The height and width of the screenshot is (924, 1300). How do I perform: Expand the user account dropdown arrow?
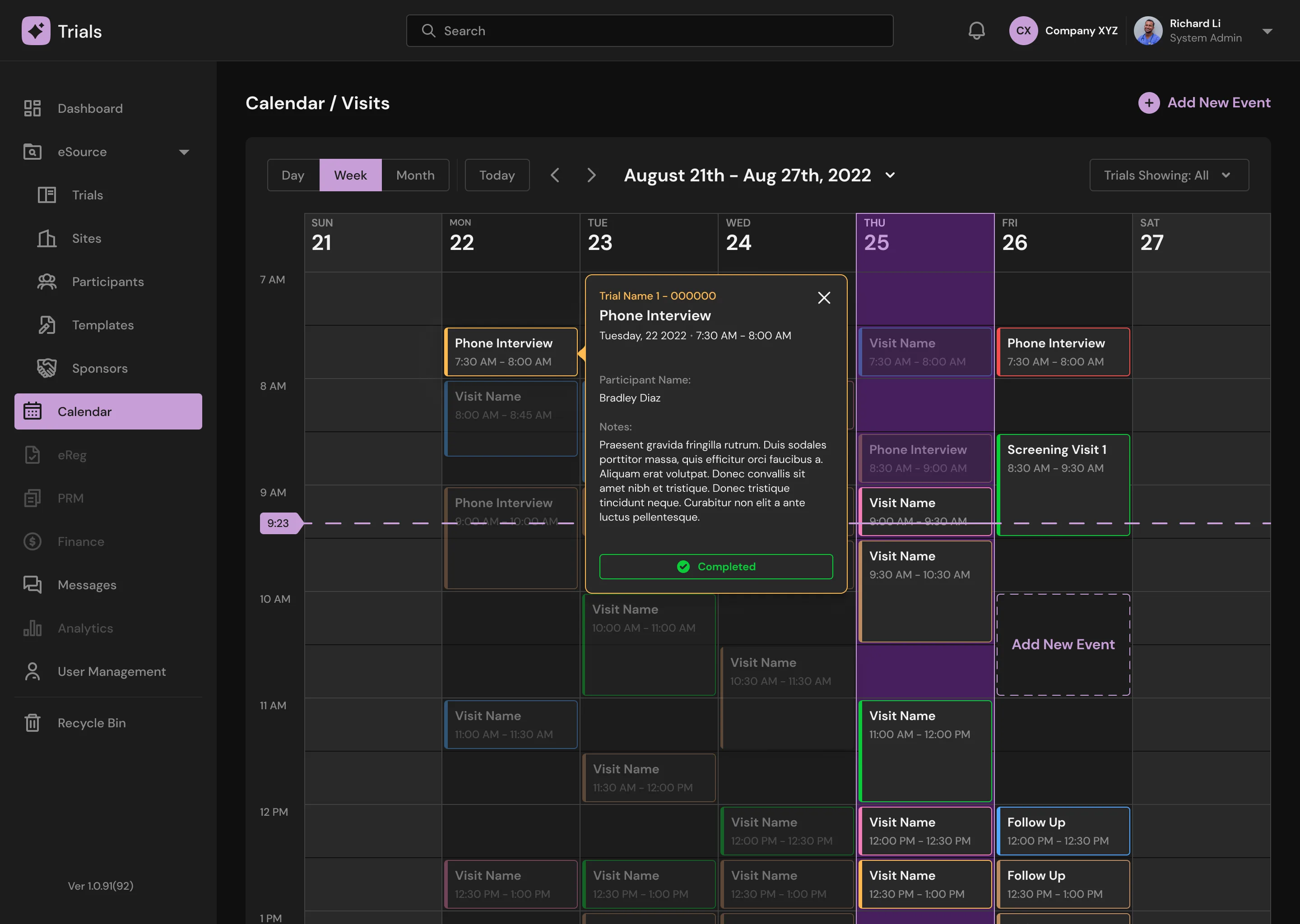(1267, 31)
